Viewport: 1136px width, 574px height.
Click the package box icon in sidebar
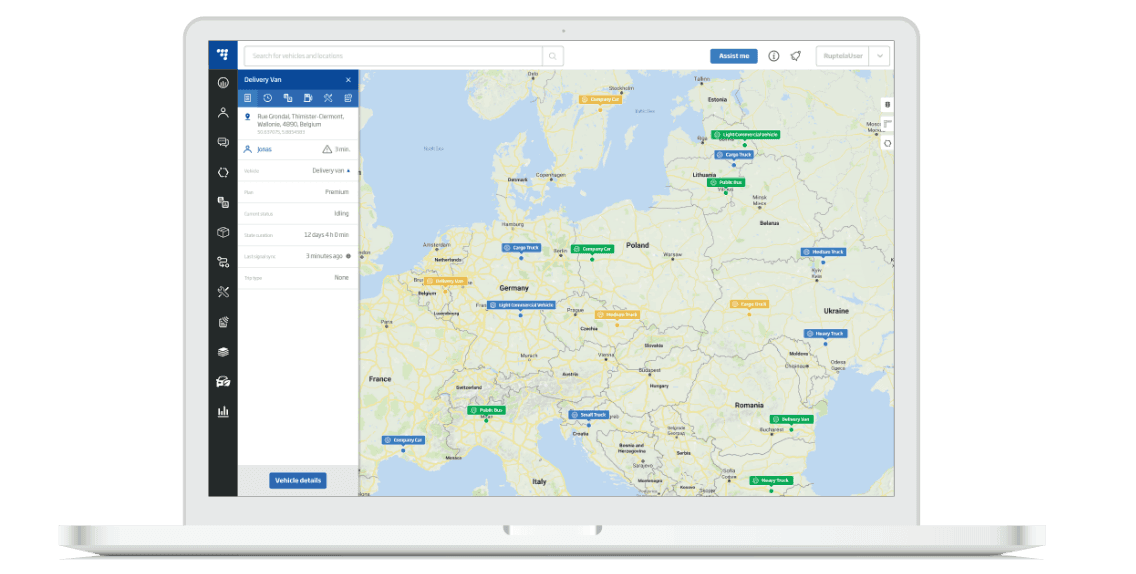(223, 232)
